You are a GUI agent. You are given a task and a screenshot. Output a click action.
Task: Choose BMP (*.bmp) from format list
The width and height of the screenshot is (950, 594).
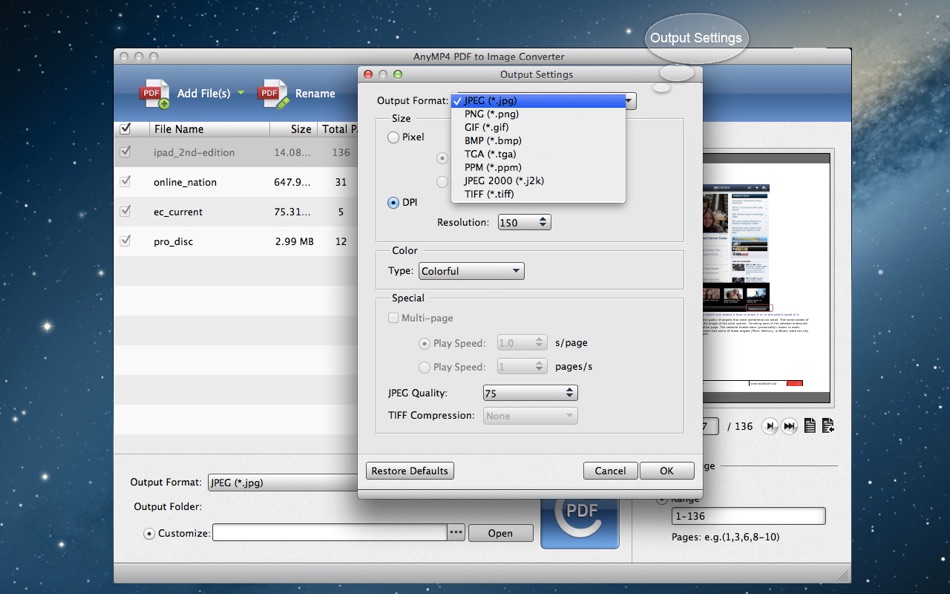(x=538, y=141)
